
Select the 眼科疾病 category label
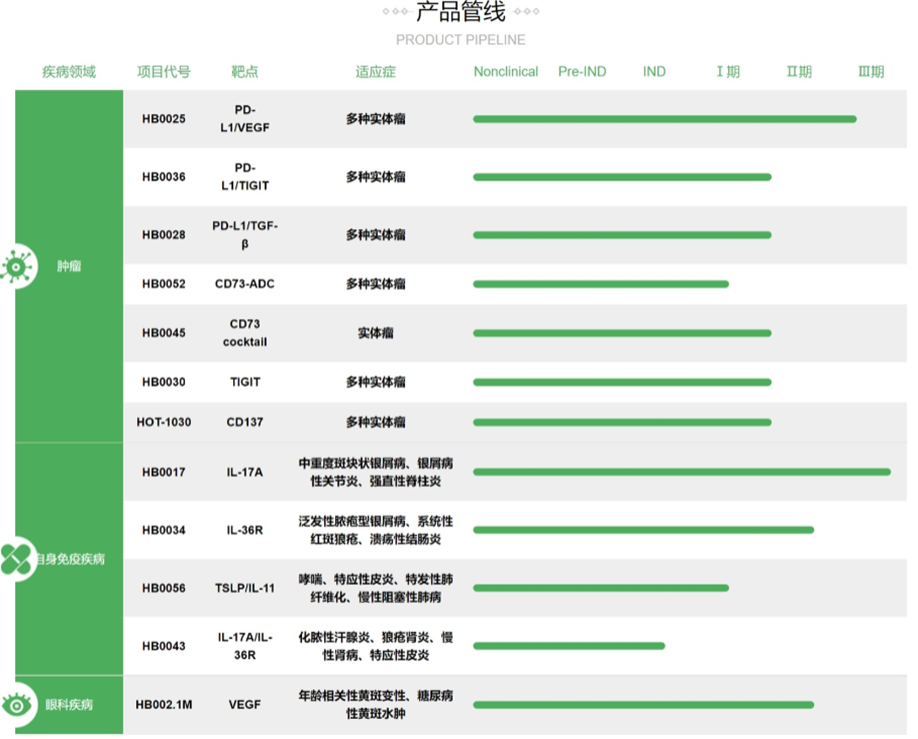tap(69, 705)
